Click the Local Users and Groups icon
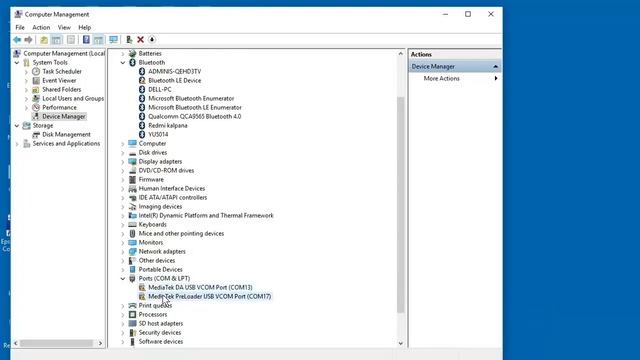The image size is (640, 360). pyautogui.click(x=36, y=98)
